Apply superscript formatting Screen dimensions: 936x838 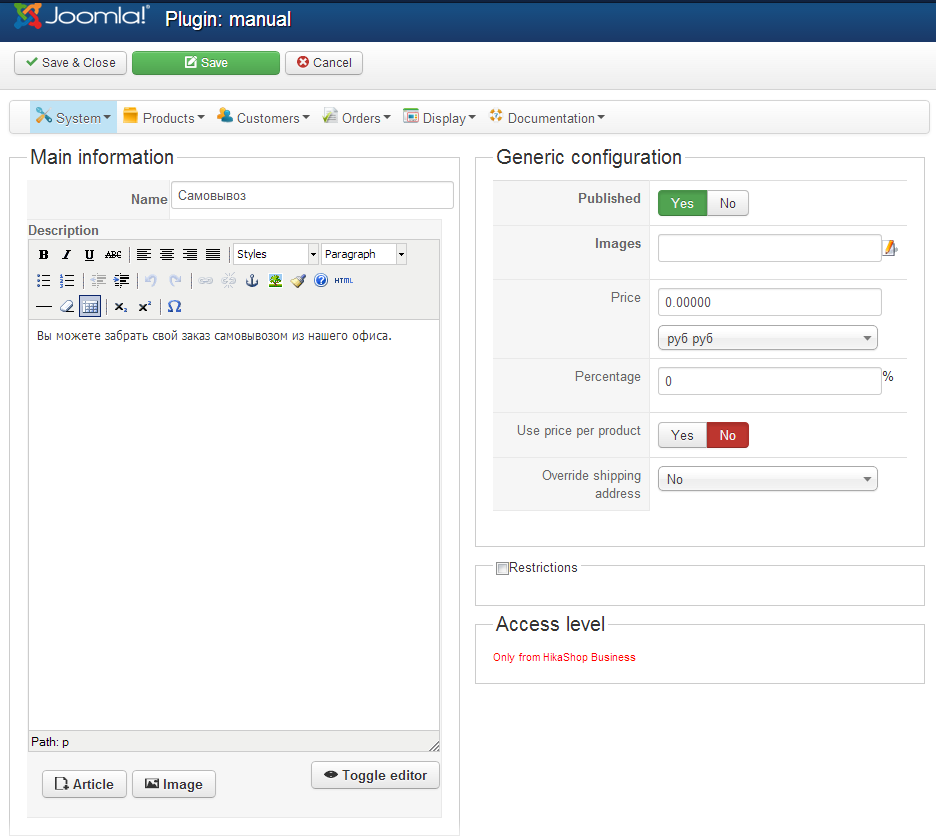click(145, 307)
